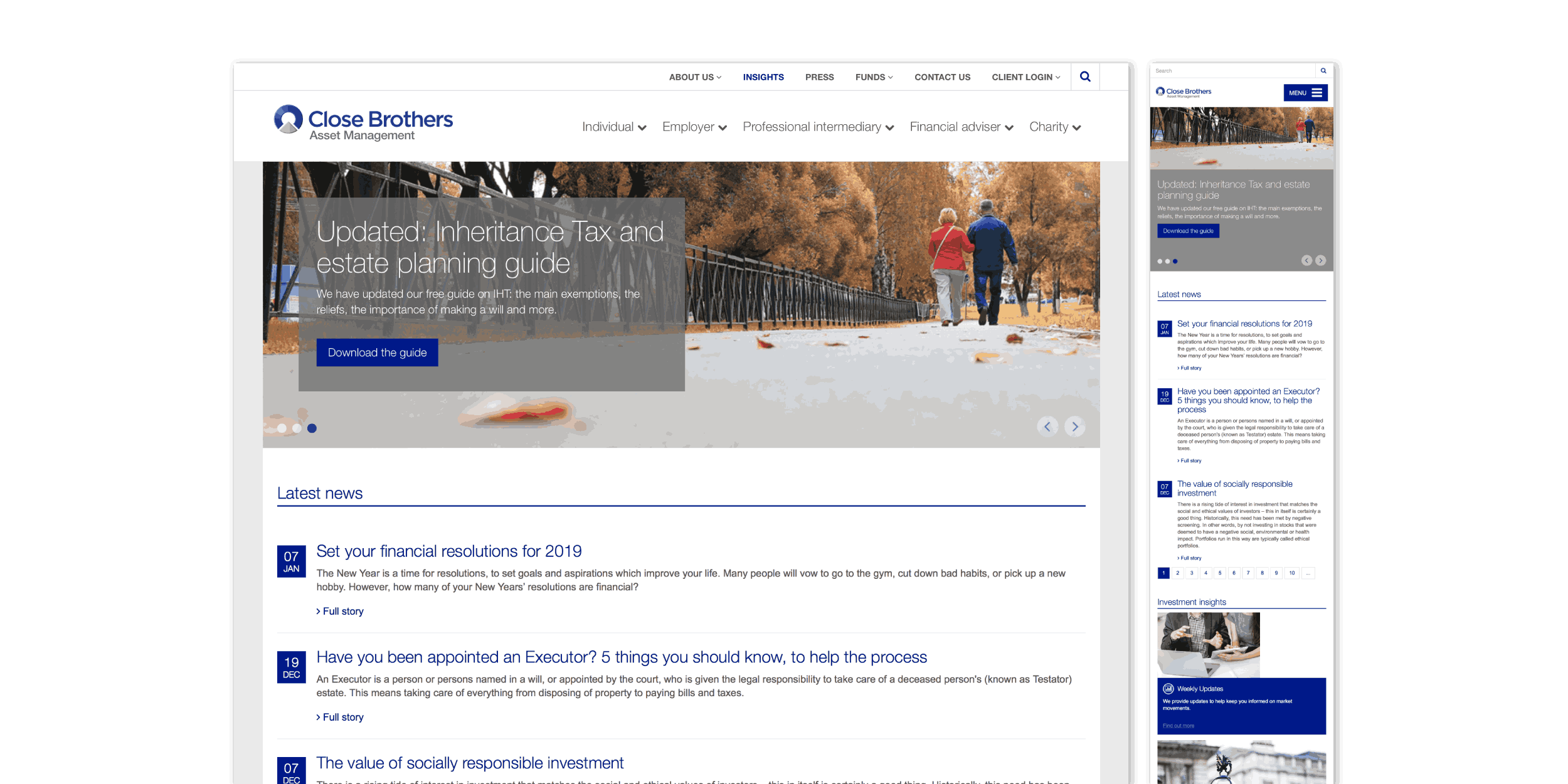Open the PRESS menu item
This screenshot has width=1568, height=784.
click(819, 77)
